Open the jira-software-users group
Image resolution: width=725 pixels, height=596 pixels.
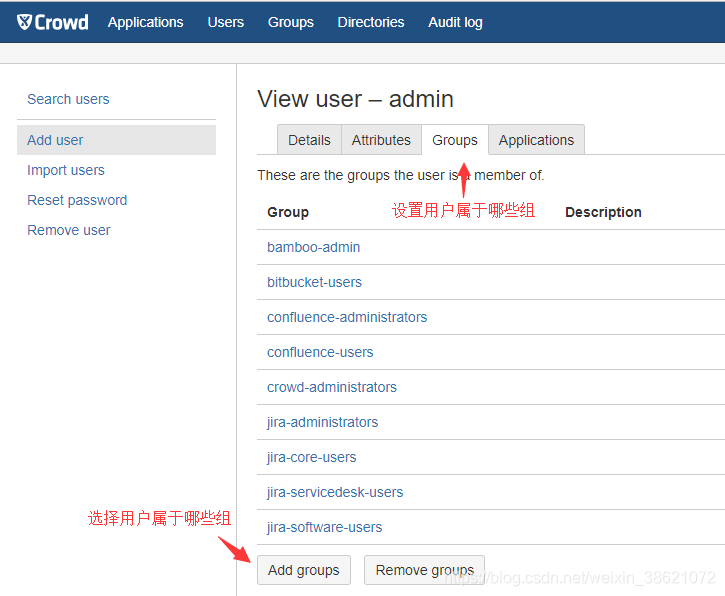click(x=325, y=527)
